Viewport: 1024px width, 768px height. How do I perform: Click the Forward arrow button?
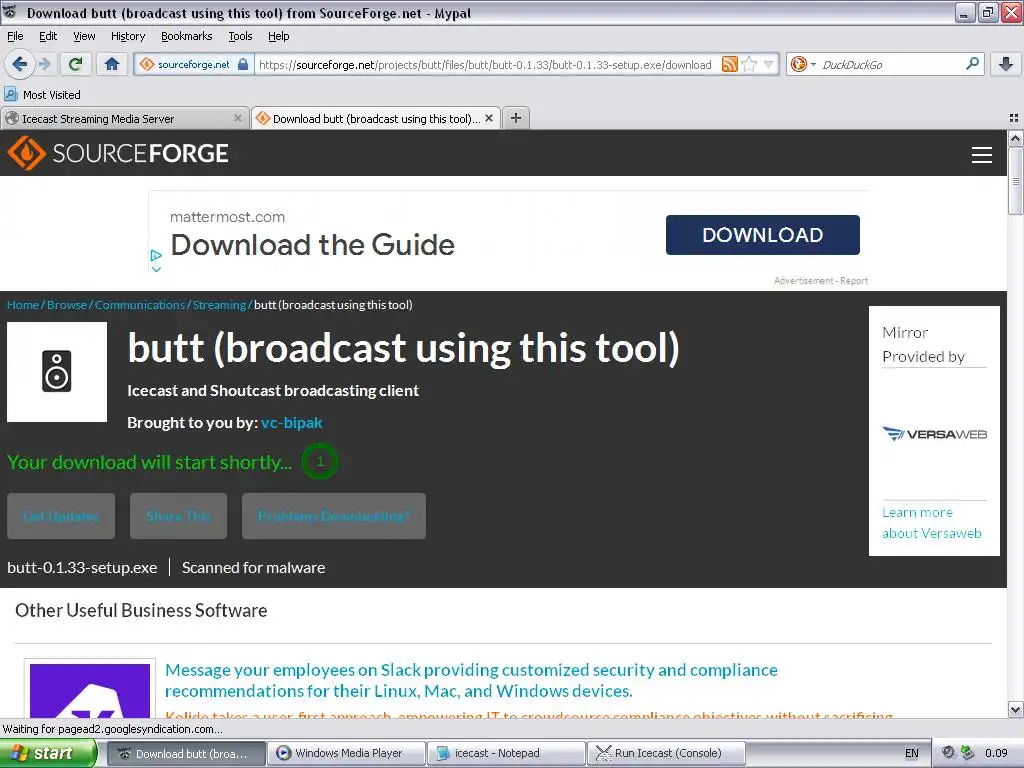tap(44, 64)
